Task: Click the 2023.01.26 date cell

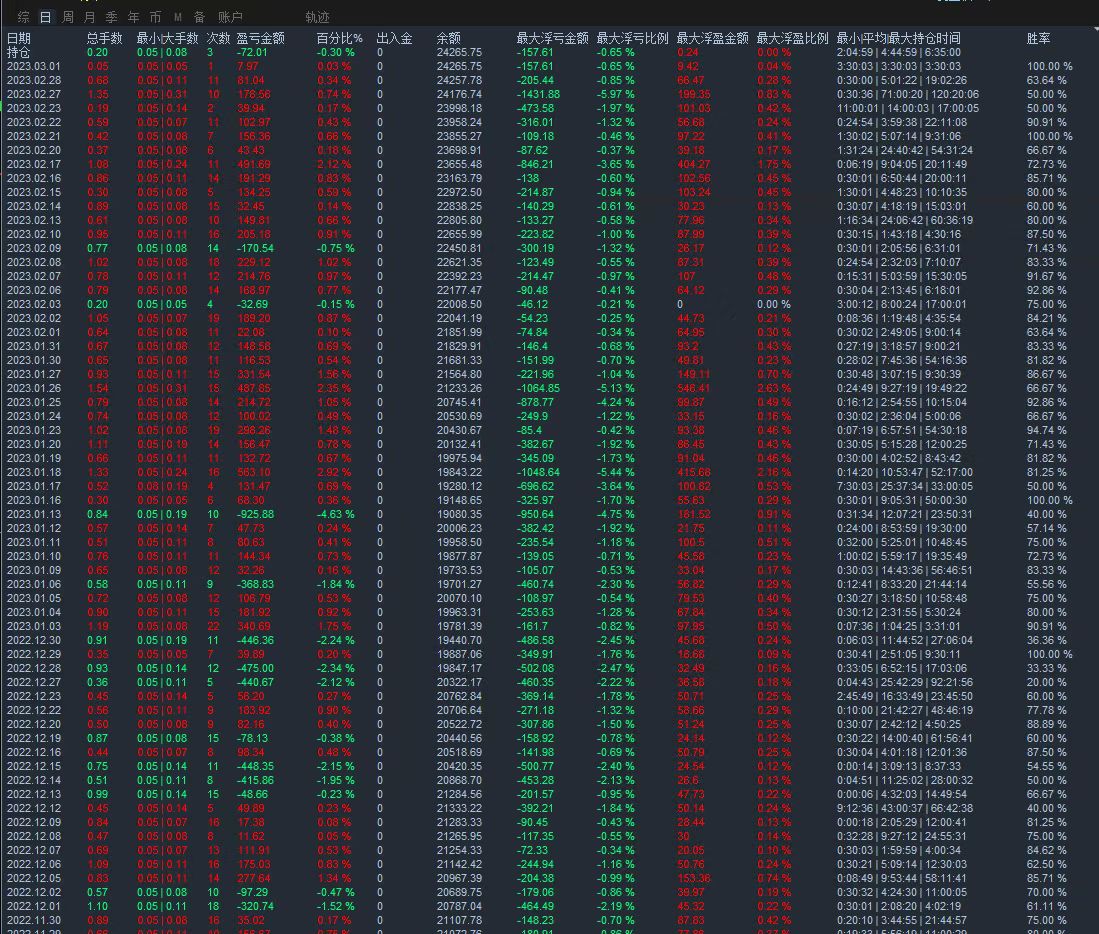Action: click(34, 388)
